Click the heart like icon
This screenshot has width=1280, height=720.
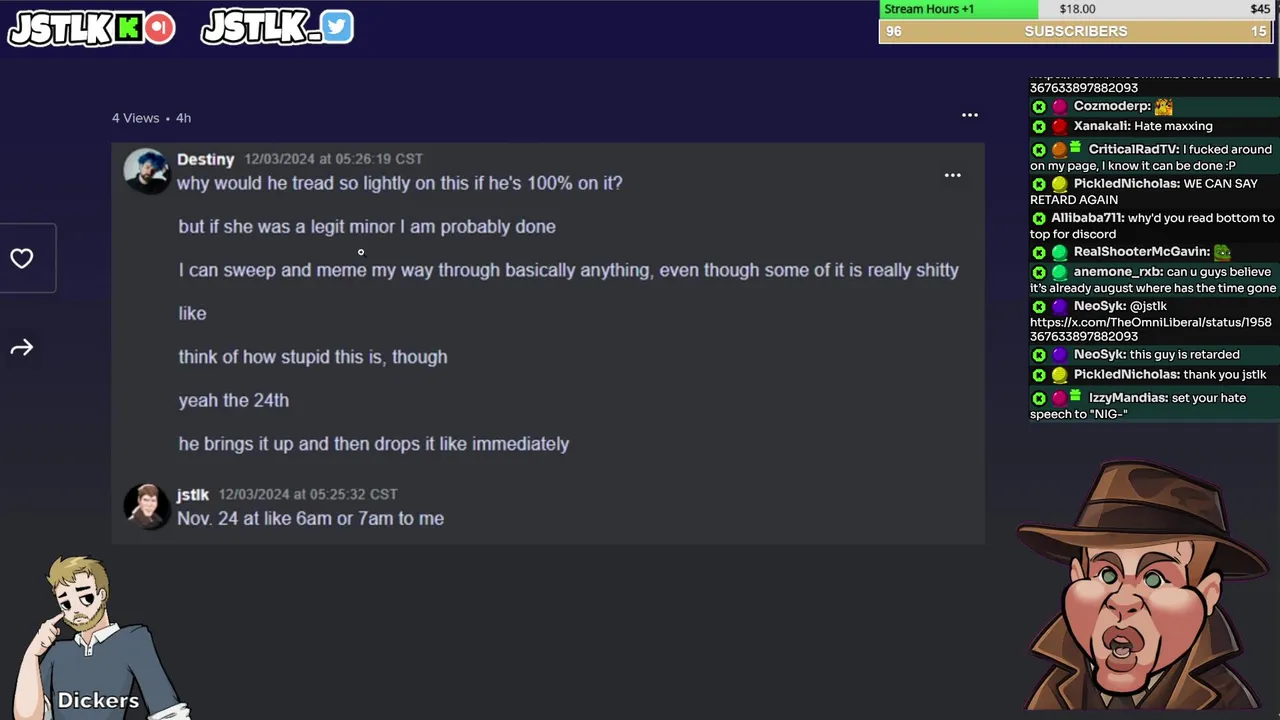22,259
